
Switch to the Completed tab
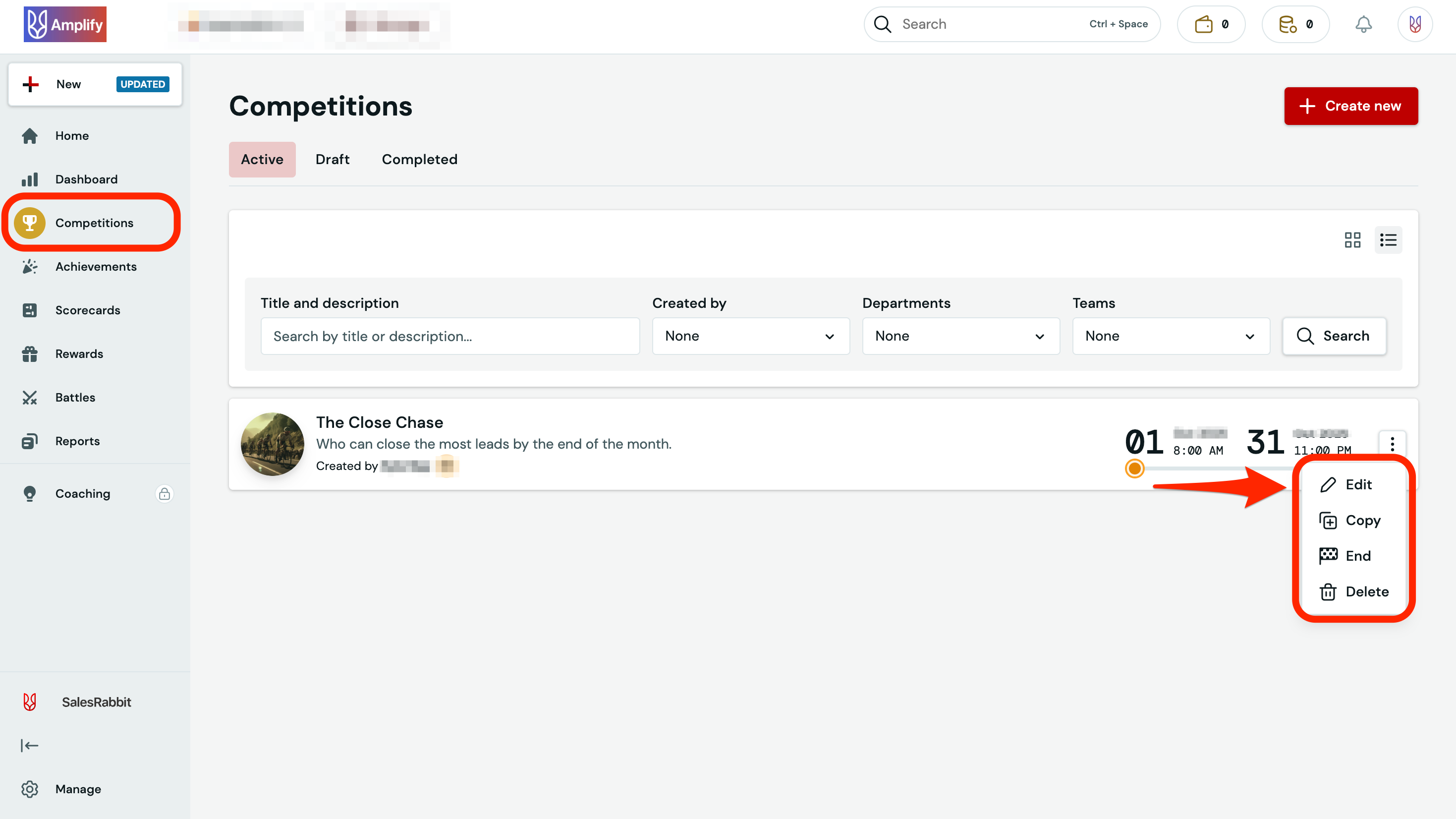[419, 159]
